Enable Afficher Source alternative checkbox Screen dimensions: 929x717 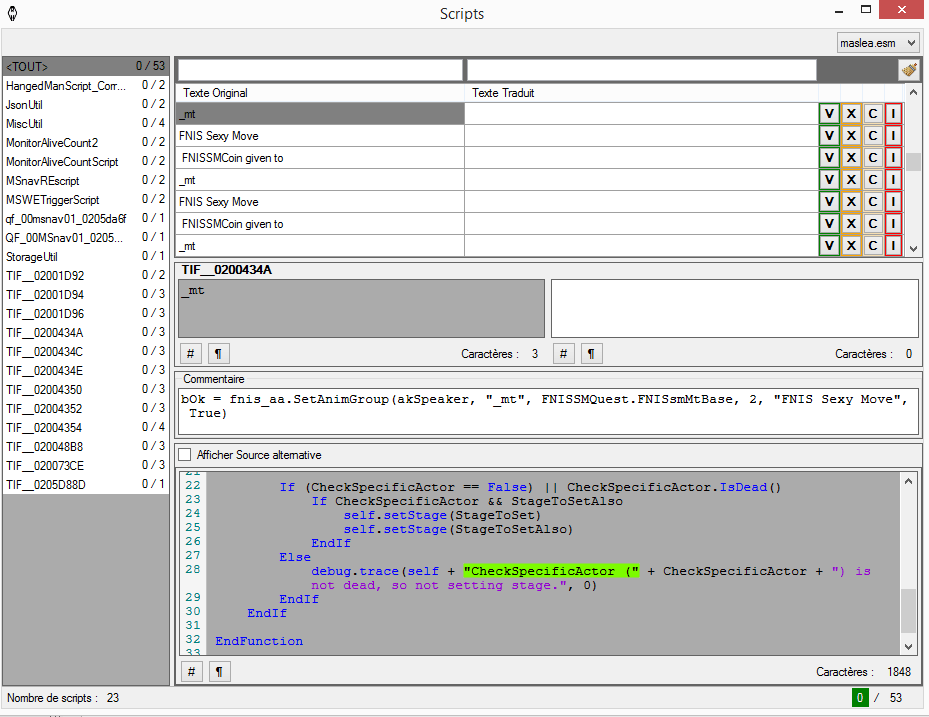click(184, 455)
